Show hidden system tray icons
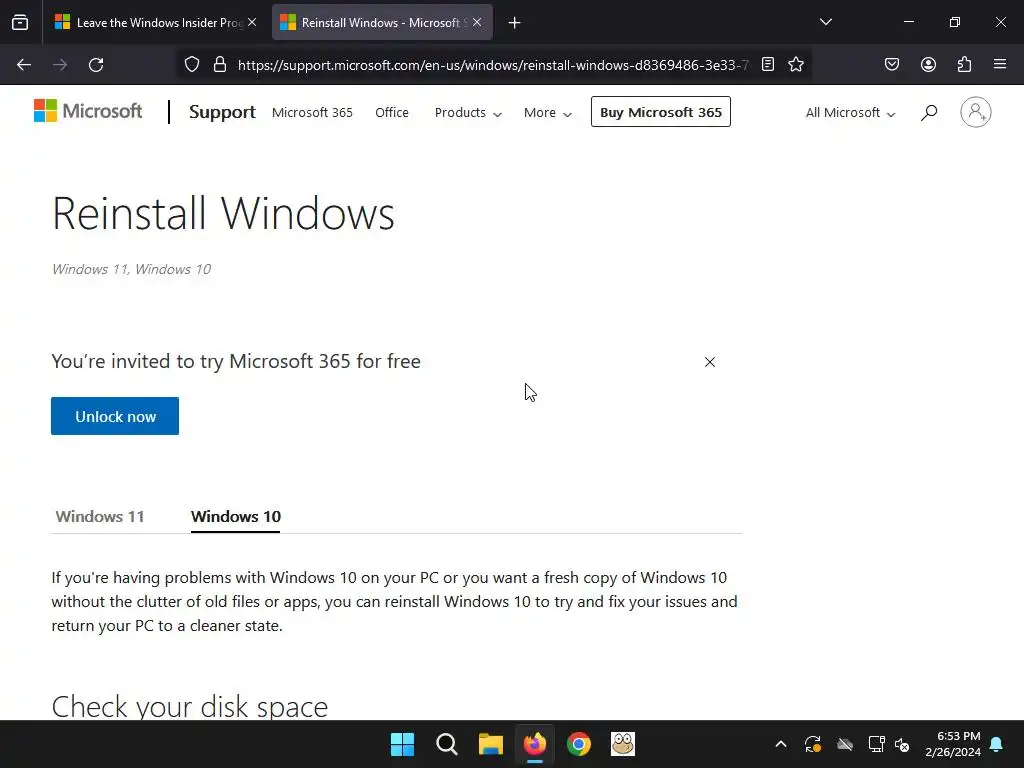Image resolution: width=1024 pixels, height=768 pixels. coord(780,744)
